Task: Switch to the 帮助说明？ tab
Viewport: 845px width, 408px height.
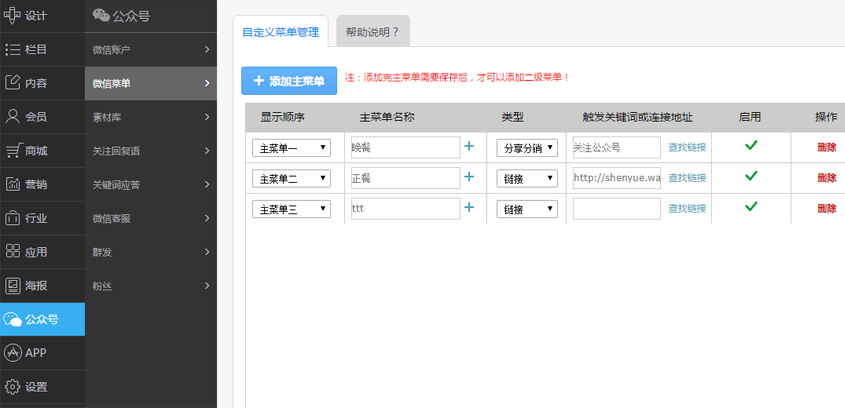Action: coord(372,32)
